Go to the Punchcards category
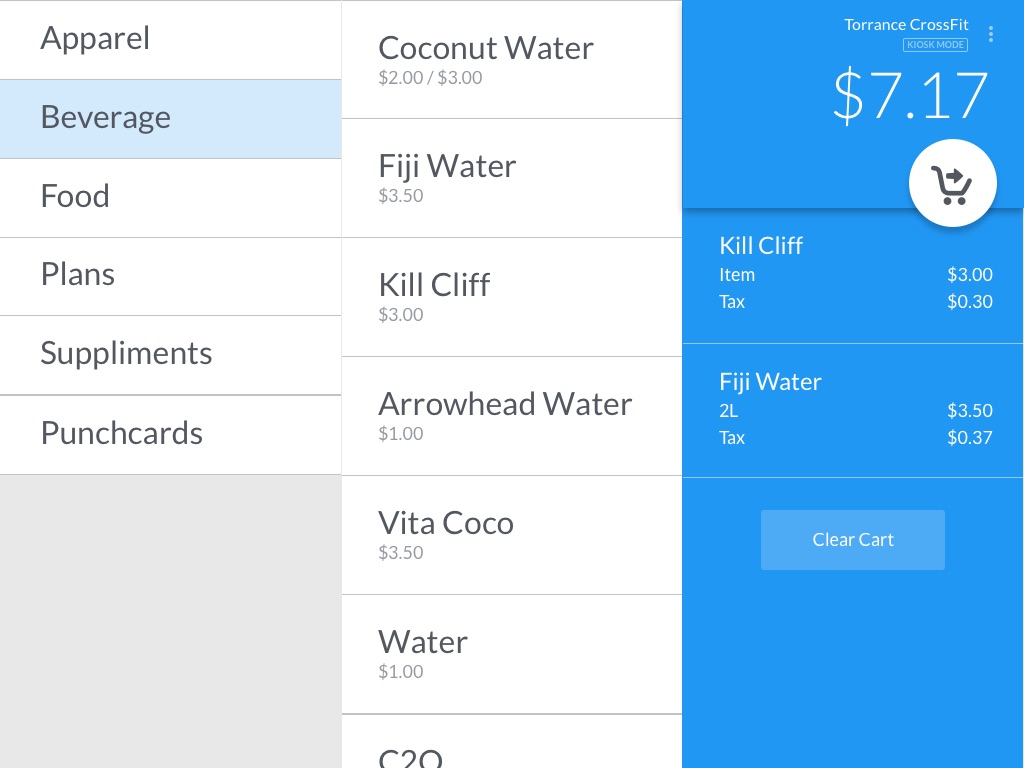This screenshot has width=1024, height=768. pos(170,434)
